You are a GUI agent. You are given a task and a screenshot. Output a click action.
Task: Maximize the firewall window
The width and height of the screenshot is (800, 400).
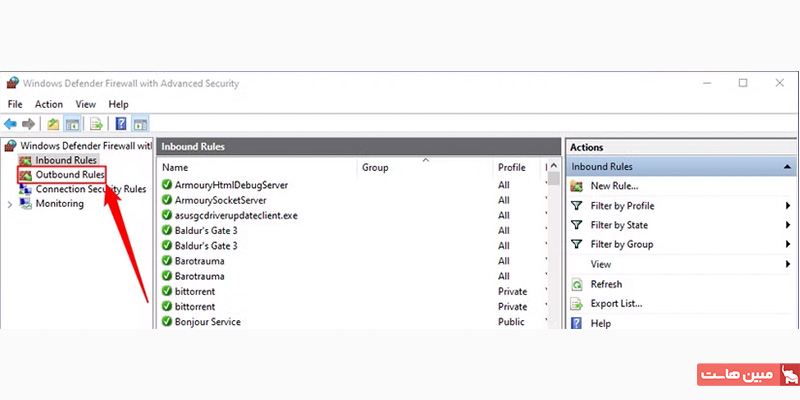tap(743, 83)
